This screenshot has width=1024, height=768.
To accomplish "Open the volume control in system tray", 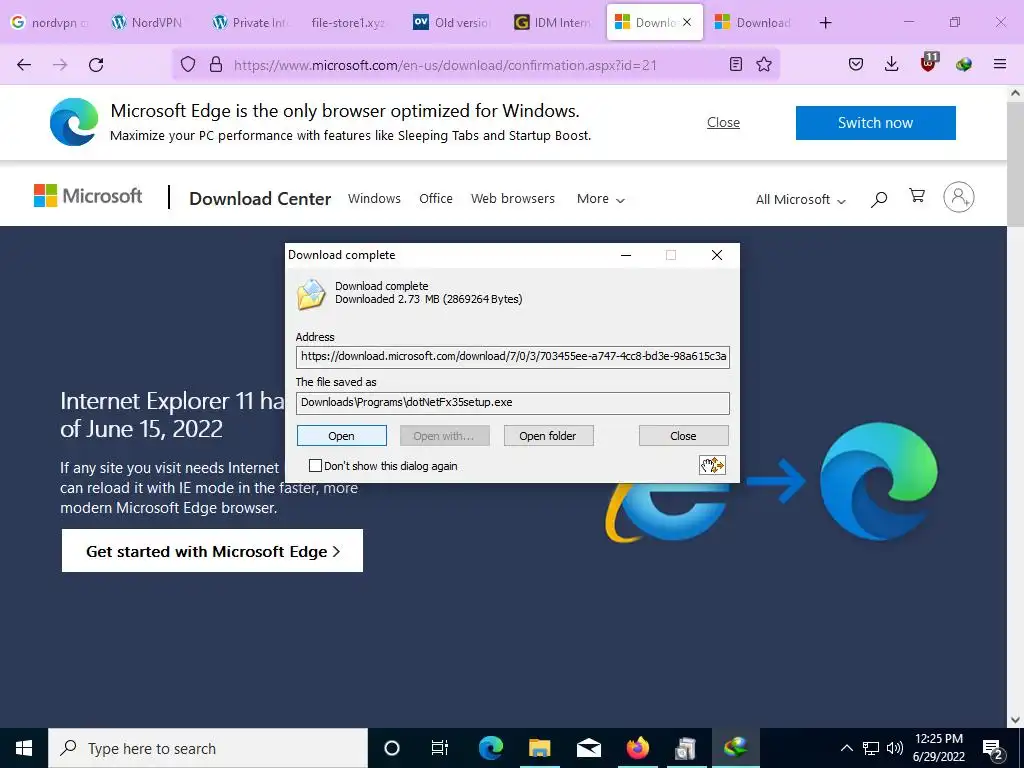I will 895,748.
